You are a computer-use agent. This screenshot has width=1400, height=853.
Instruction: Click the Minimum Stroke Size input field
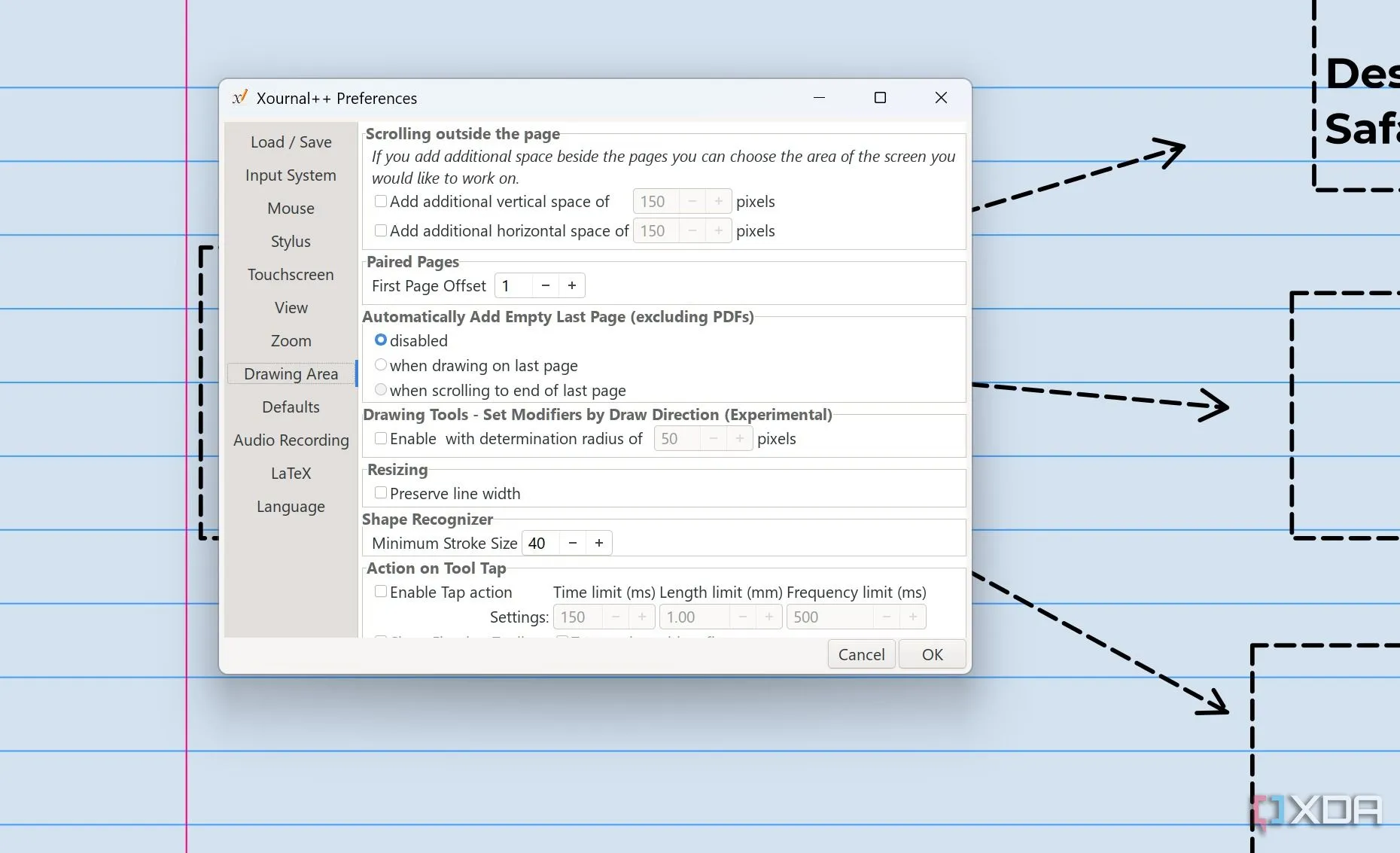[541, 544]
